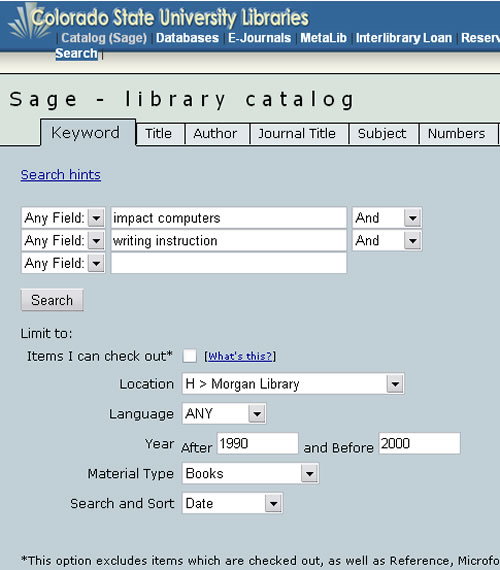Open Any Field dropdown beside 'writing instruction'
This screenshot has width=500, height=570.
pyautogui.click(x=63, y=241)
